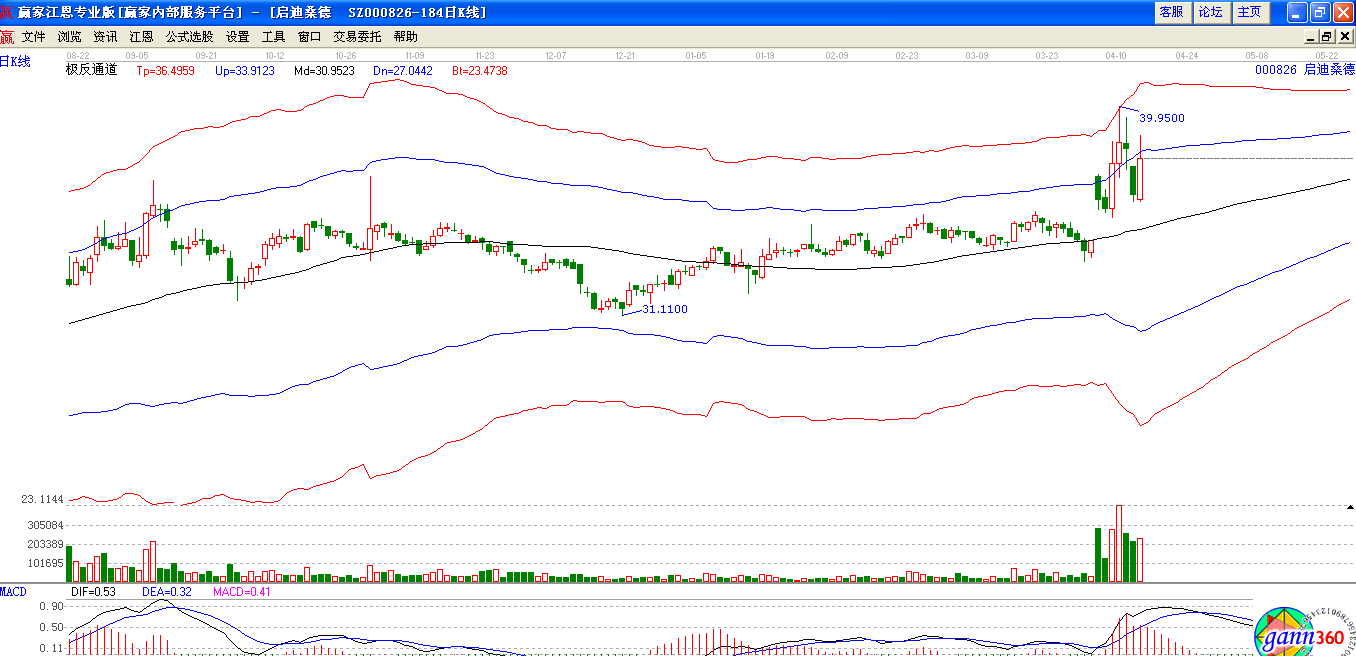Open the 公式选股 menu
This screenshot has width=1356, height=656.
[x=189, y=37]
